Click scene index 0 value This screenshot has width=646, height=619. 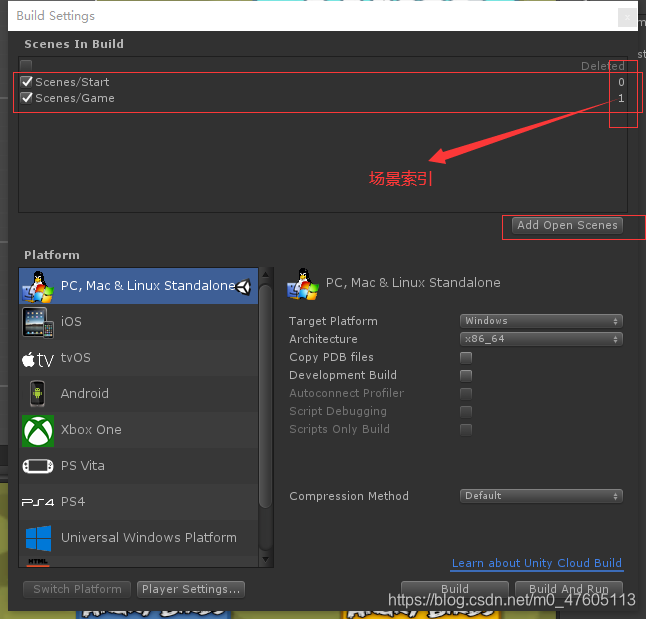click(x=621, y=82)
